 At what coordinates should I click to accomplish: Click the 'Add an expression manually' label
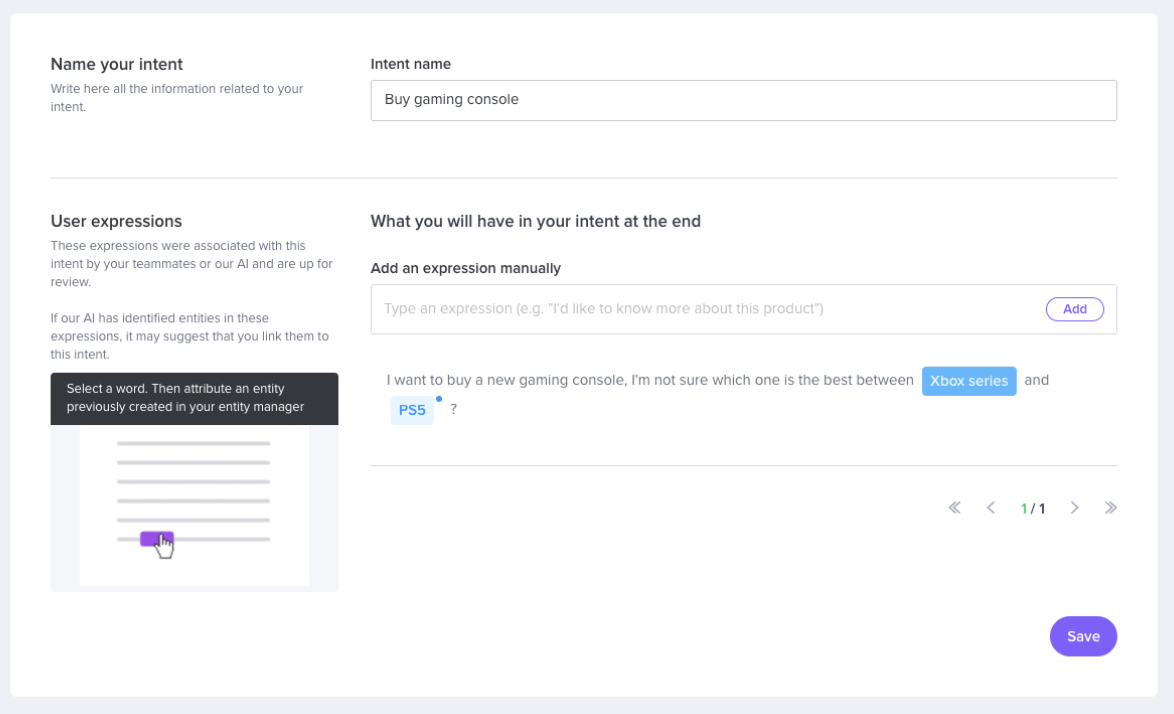[466, 269]
